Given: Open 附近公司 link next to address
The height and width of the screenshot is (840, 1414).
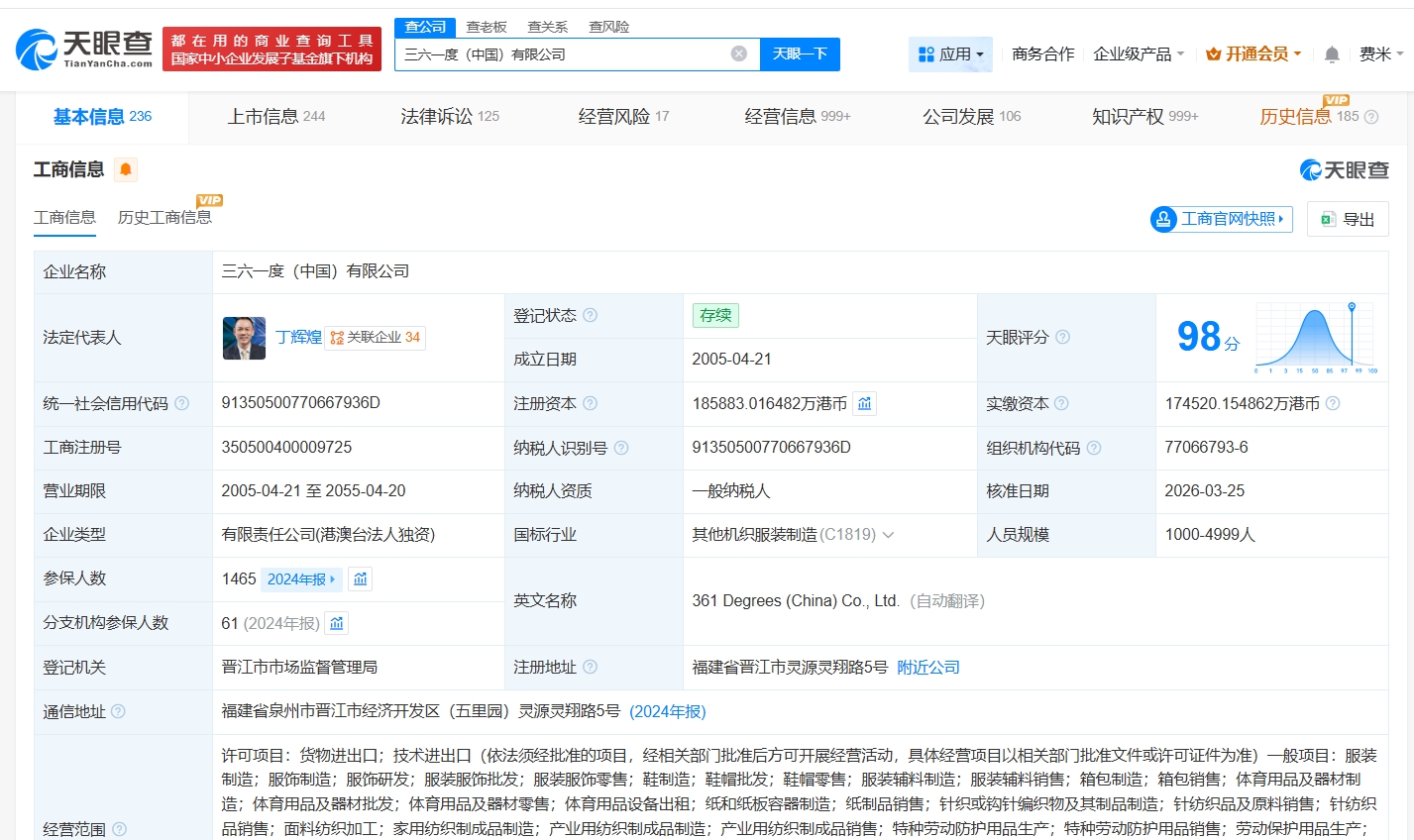Looking at the screenshot, I should (927, 668).
